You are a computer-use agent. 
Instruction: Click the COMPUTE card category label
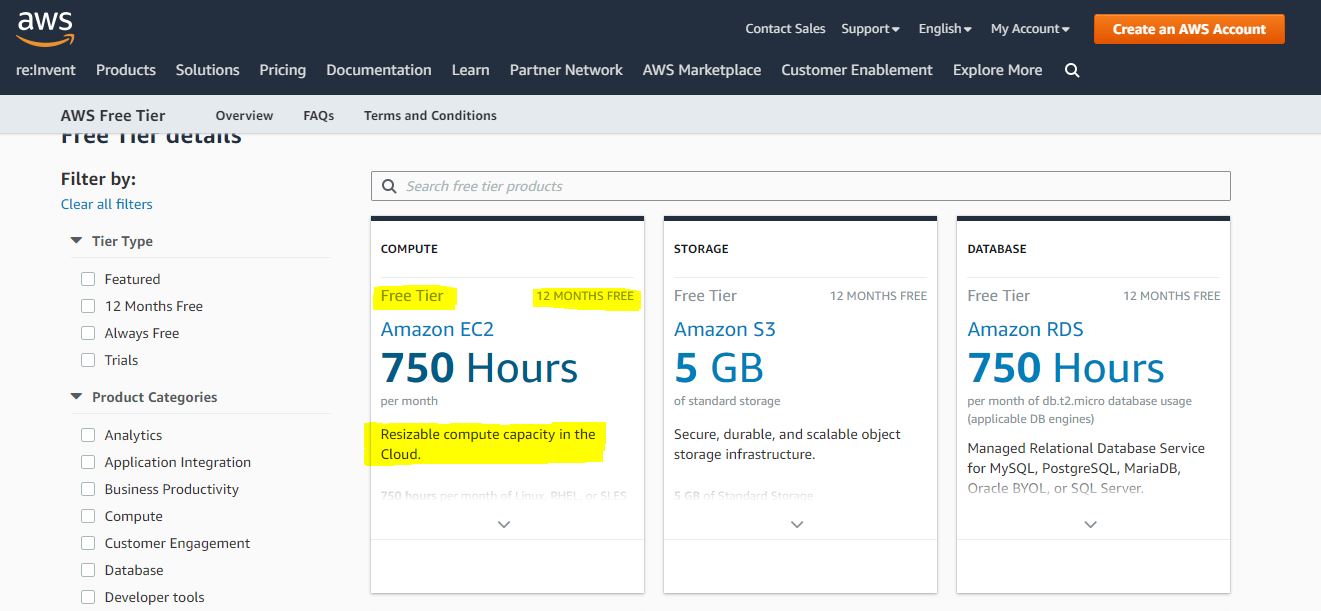pyautogui.click(x=409, y=249)
